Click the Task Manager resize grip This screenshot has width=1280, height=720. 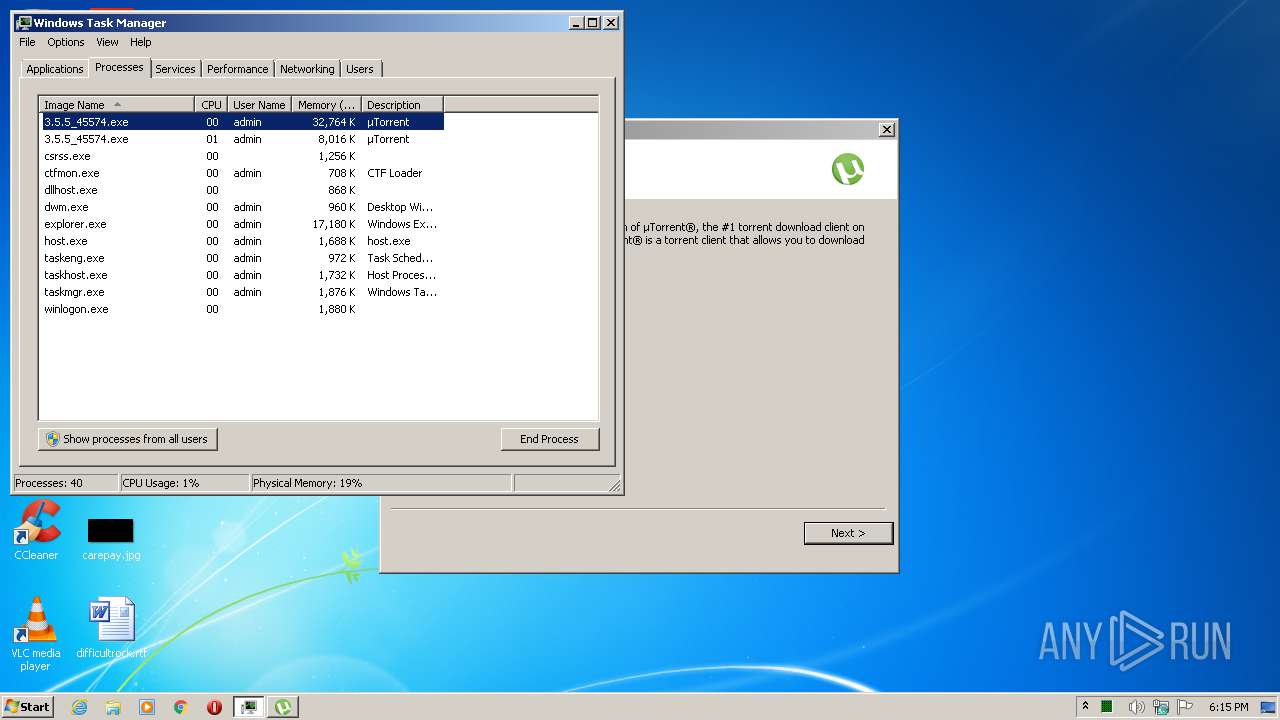(615, 485)
